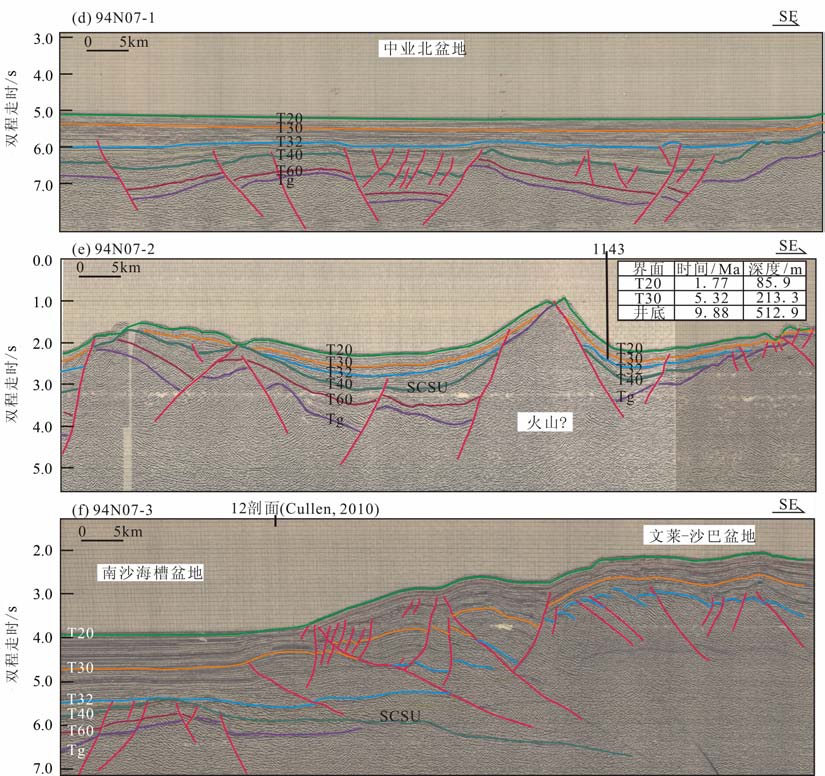Select the well 1143 marker label
825x776 pixels.
coord(608,248)
